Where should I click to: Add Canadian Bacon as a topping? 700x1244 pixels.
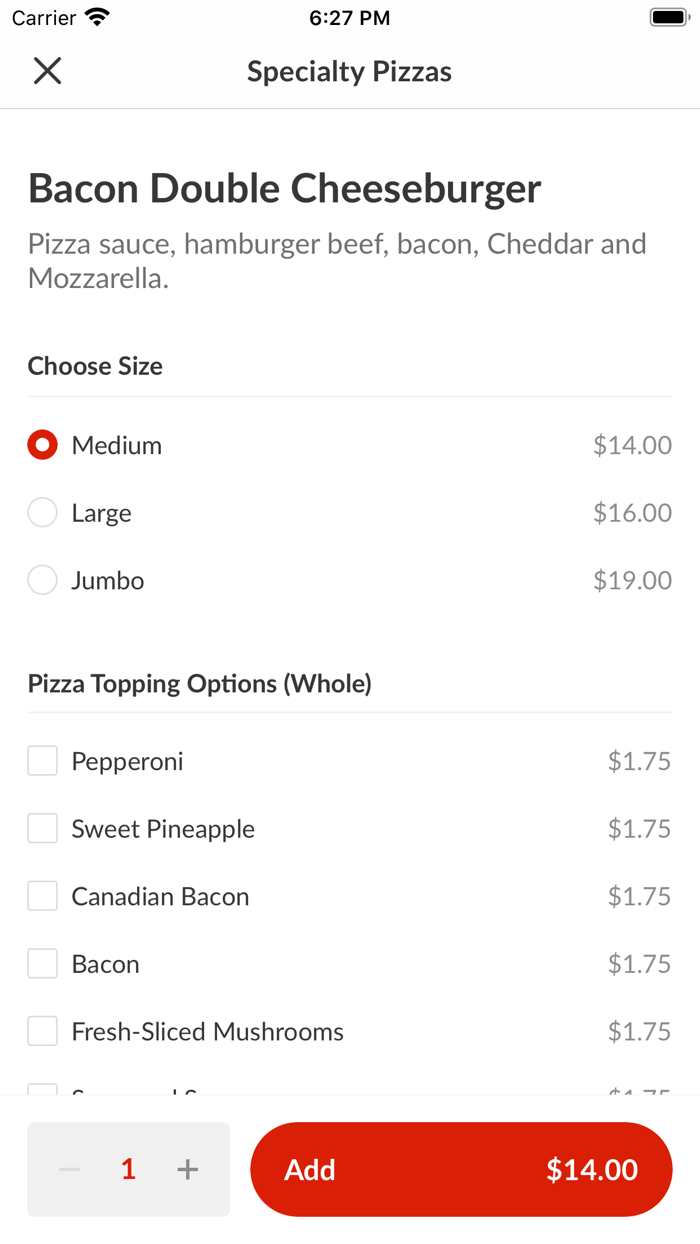pos(41,895)
